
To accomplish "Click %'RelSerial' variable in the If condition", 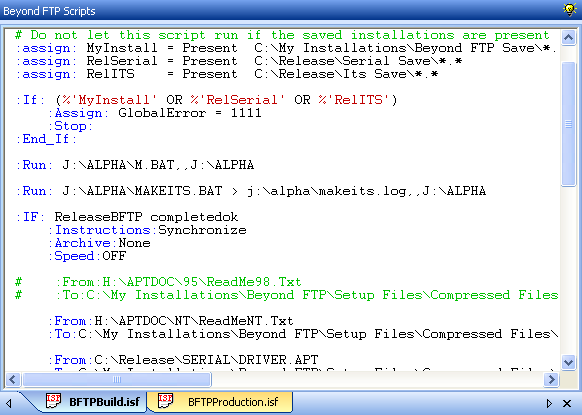I will click(238, 100).
